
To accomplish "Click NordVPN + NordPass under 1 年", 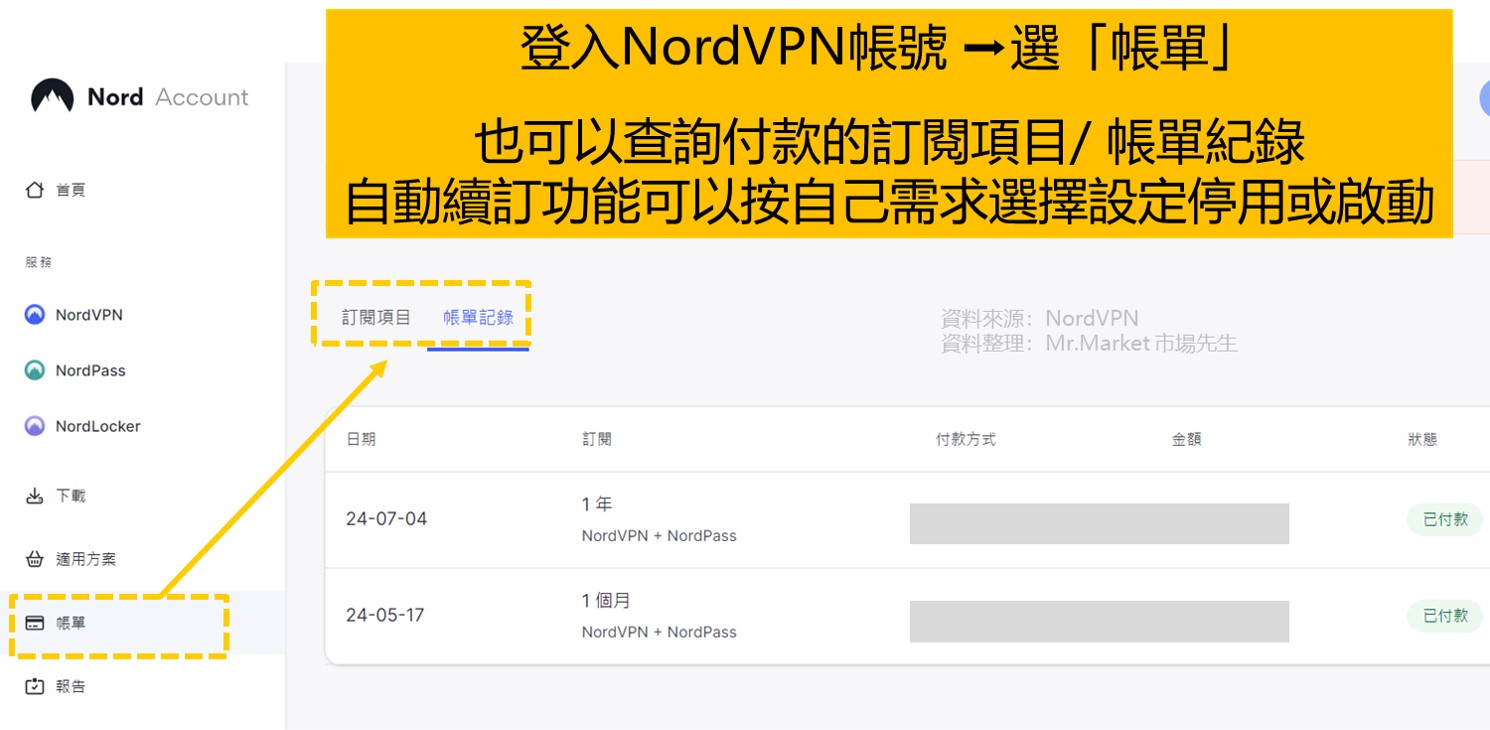I will (x=659, y=536).
